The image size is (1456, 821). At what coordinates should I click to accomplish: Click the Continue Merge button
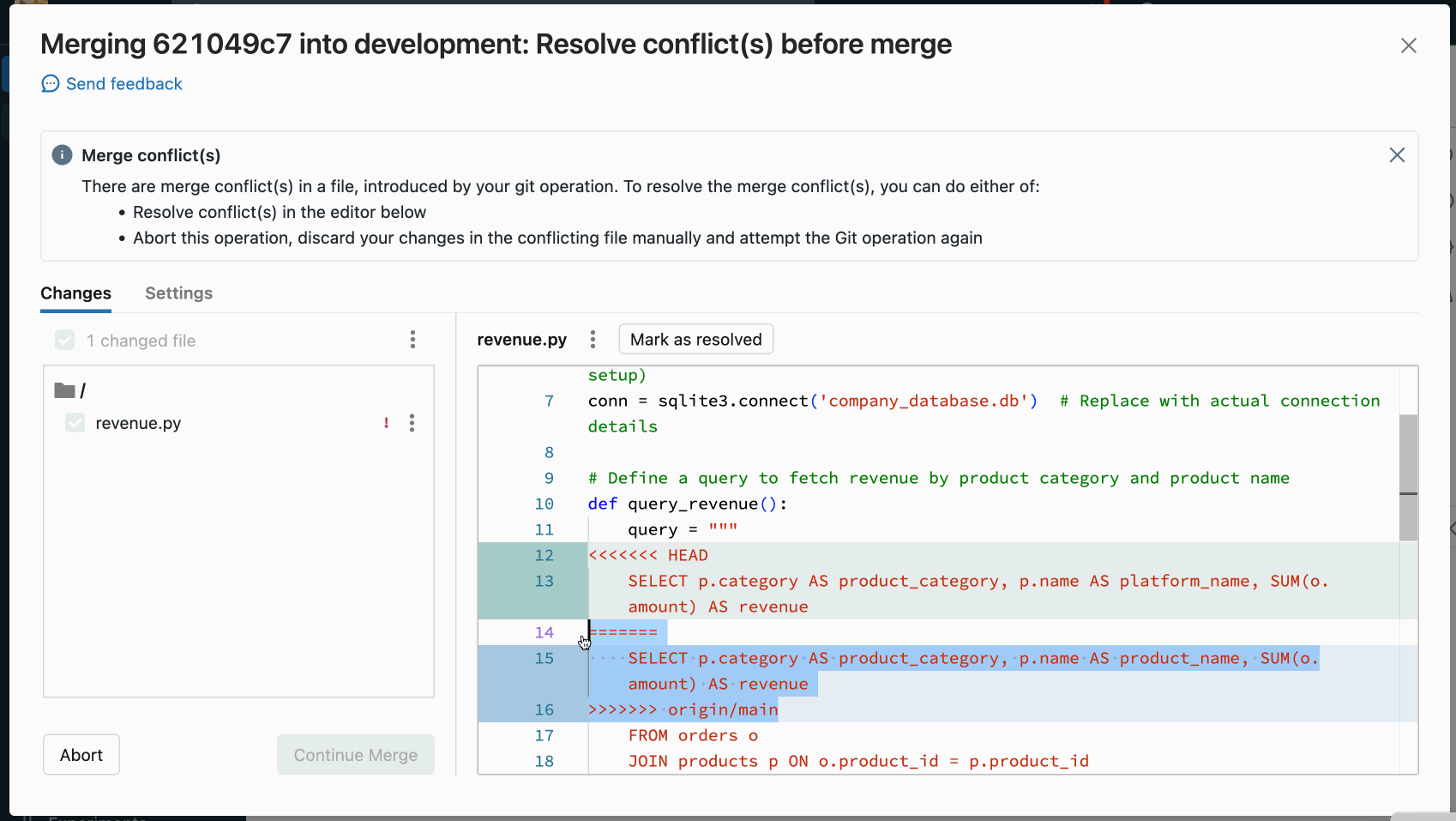point(355,754)
